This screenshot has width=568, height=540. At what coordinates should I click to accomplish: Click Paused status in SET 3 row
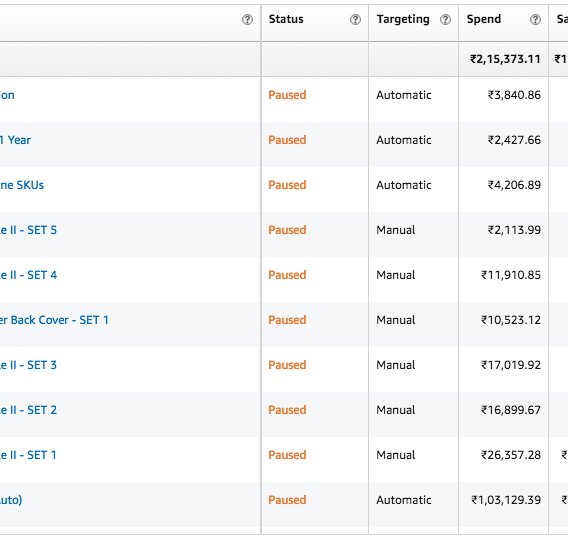pos(287,365)
